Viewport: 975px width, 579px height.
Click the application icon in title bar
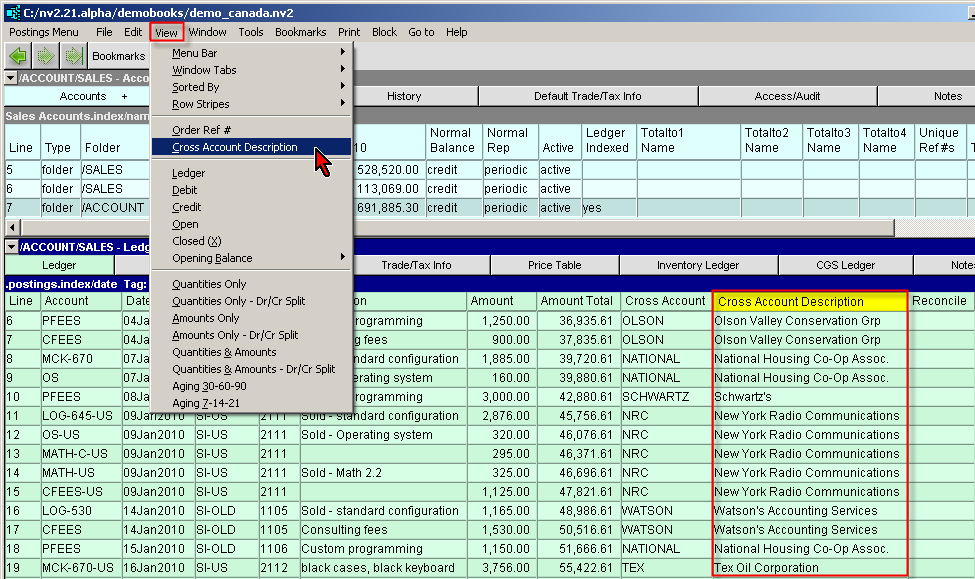tap(10, 10)
